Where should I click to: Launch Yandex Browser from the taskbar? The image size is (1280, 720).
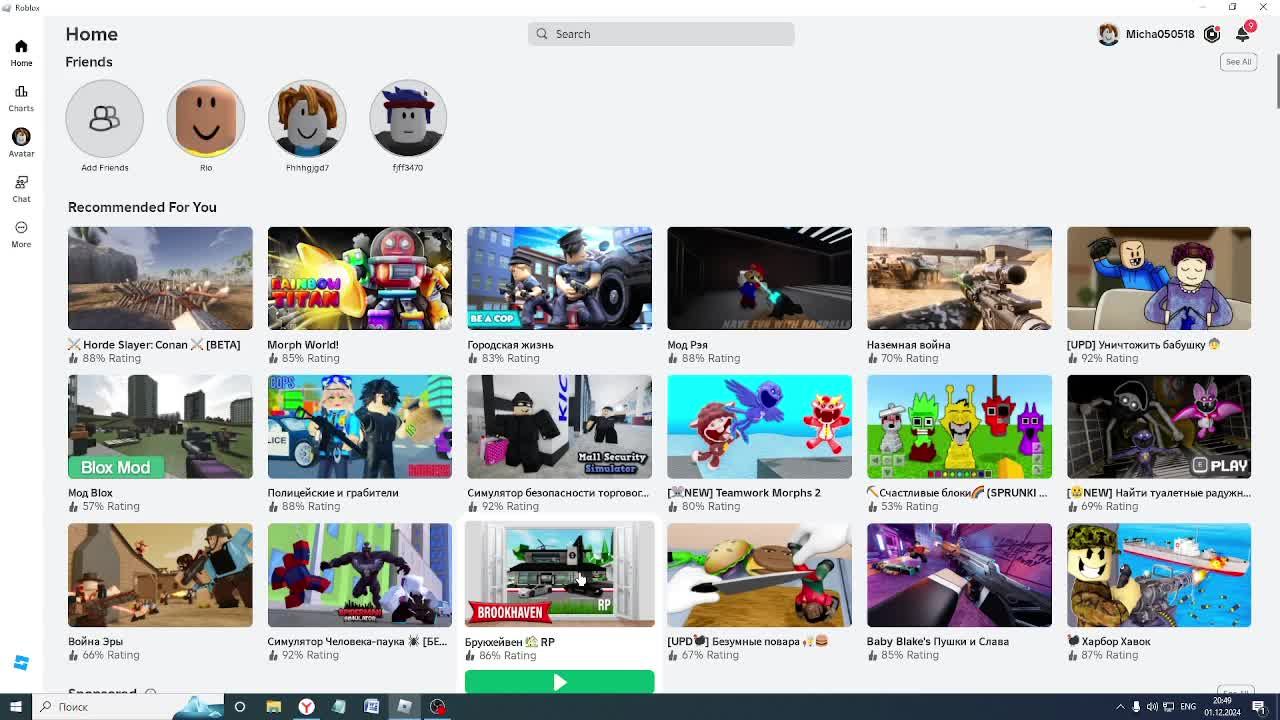(306, 707)
